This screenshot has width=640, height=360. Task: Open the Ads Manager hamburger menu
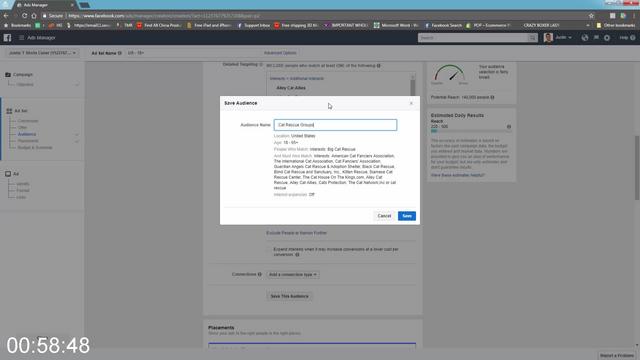pos(21,38)
